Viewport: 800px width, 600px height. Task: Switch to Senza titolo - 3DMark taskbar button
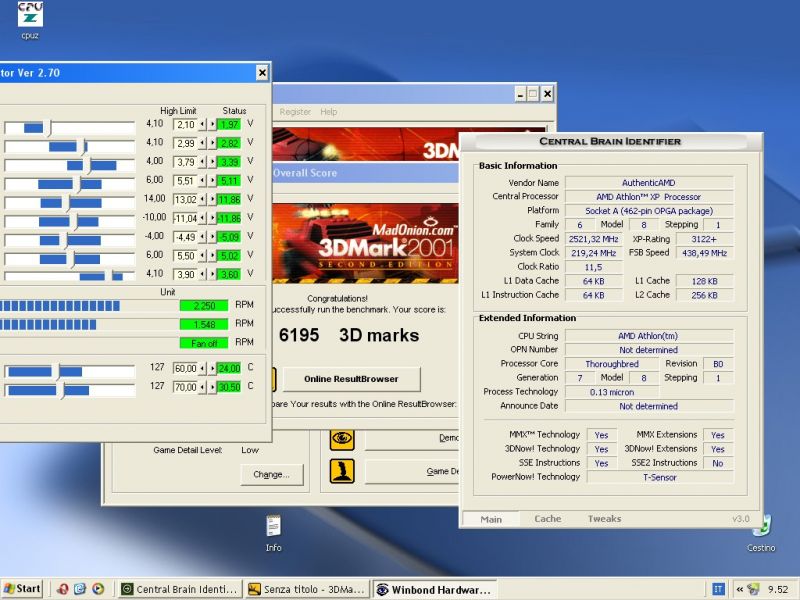(x=307, y=589)
